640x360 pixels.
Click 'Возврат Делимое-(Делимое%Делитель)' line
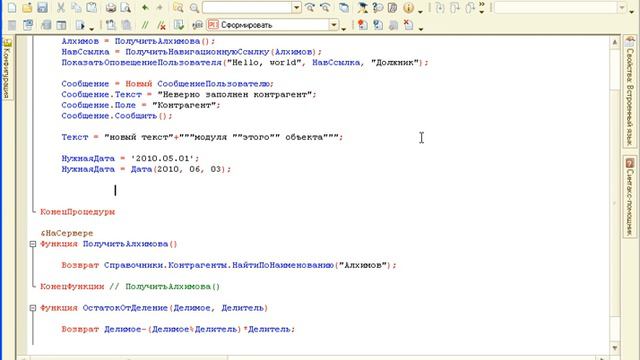click(178, 329)
